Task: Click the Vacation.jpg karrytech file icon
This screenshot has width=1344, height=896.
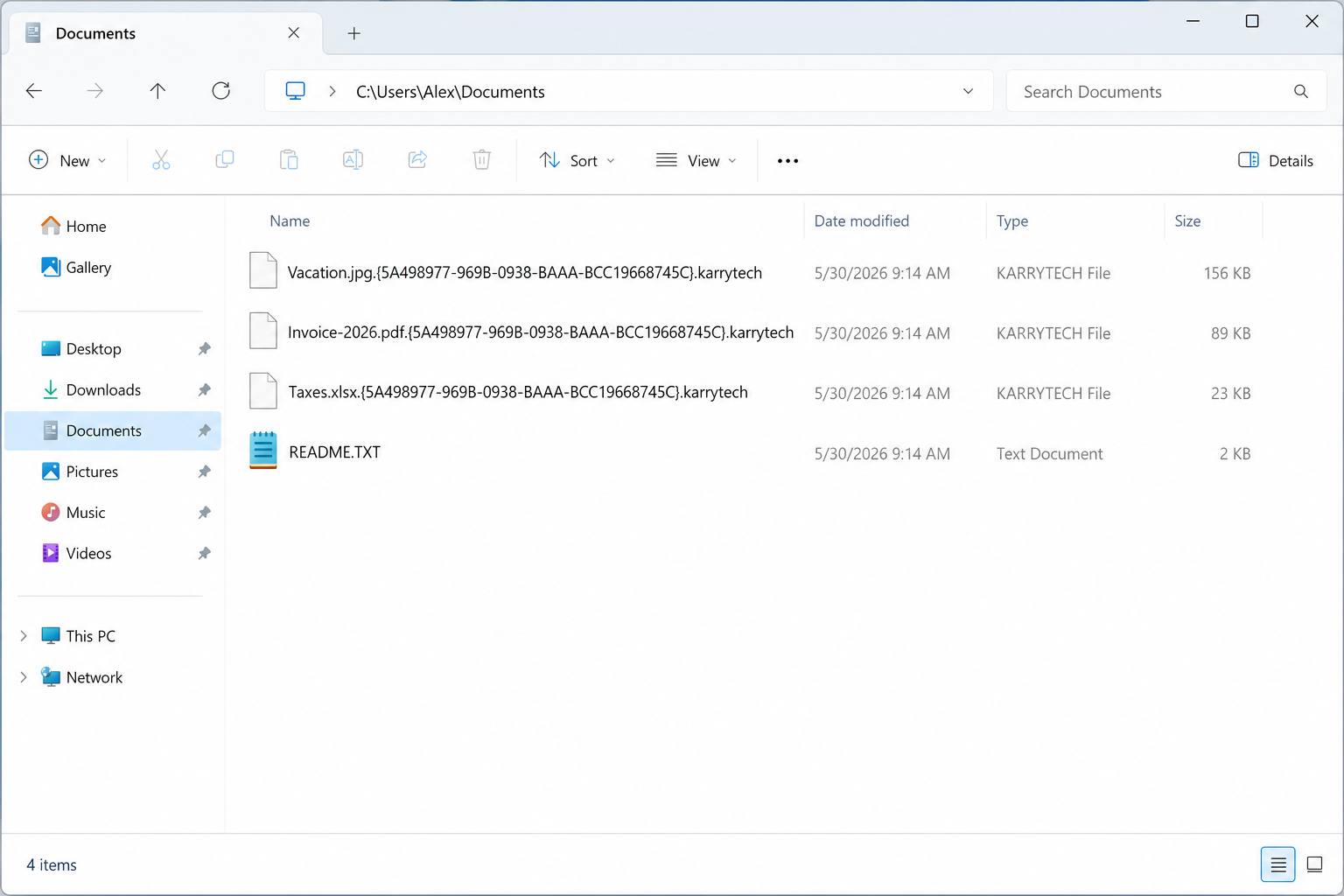Action: (x=263, y=270)
